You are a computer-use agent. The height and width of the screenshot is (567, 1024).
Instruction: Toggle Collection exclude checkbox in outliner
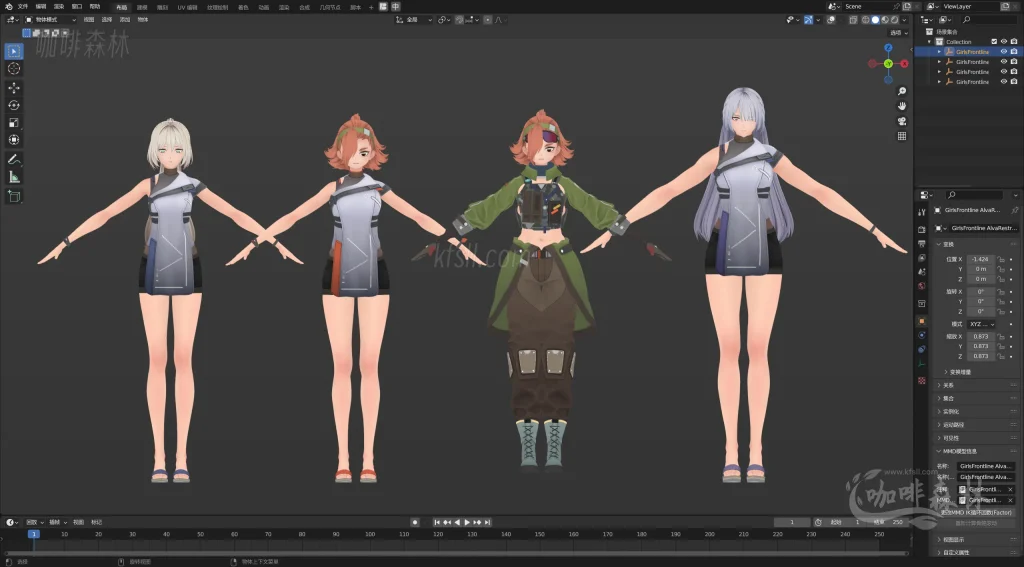coord(994,42)
